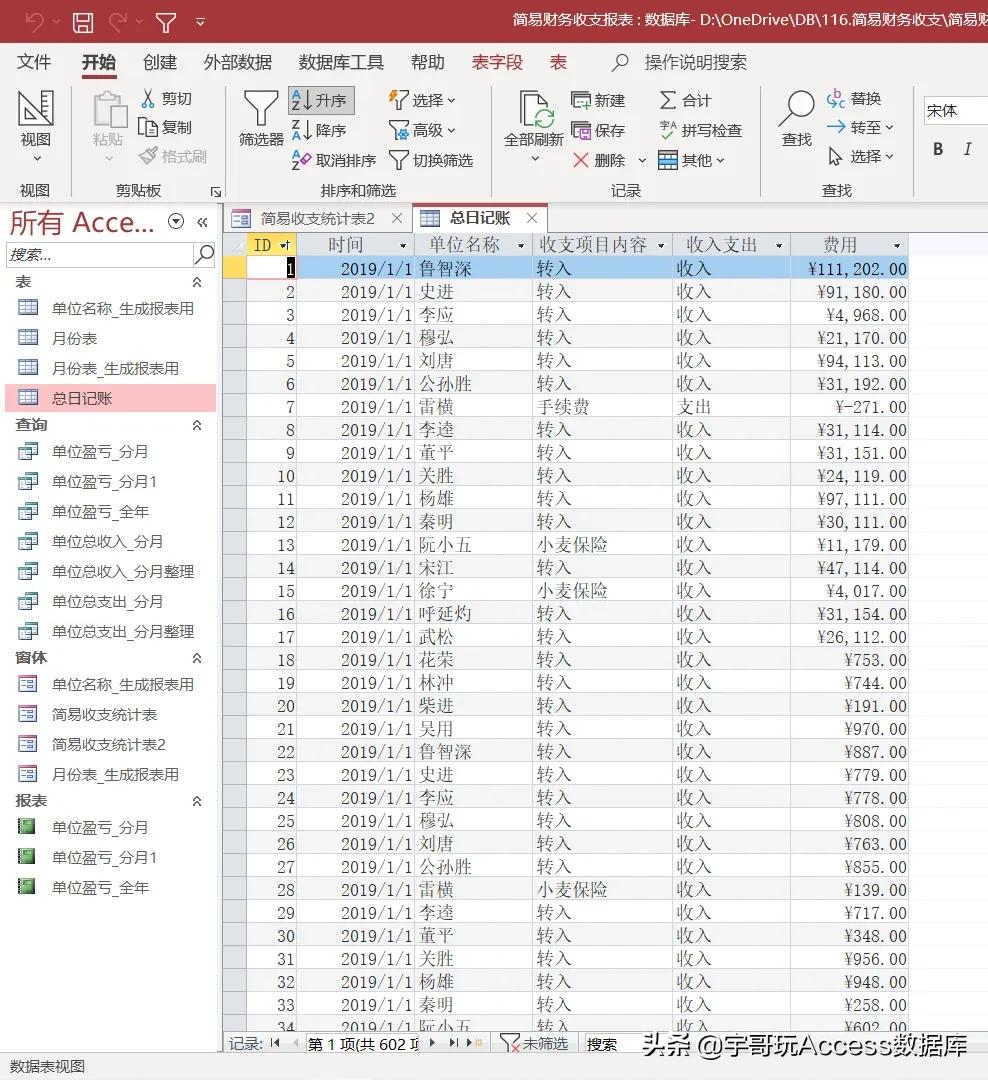Click the 查找 magnifier find button
Screen dimensions: 988x1080
coord(796,118)
